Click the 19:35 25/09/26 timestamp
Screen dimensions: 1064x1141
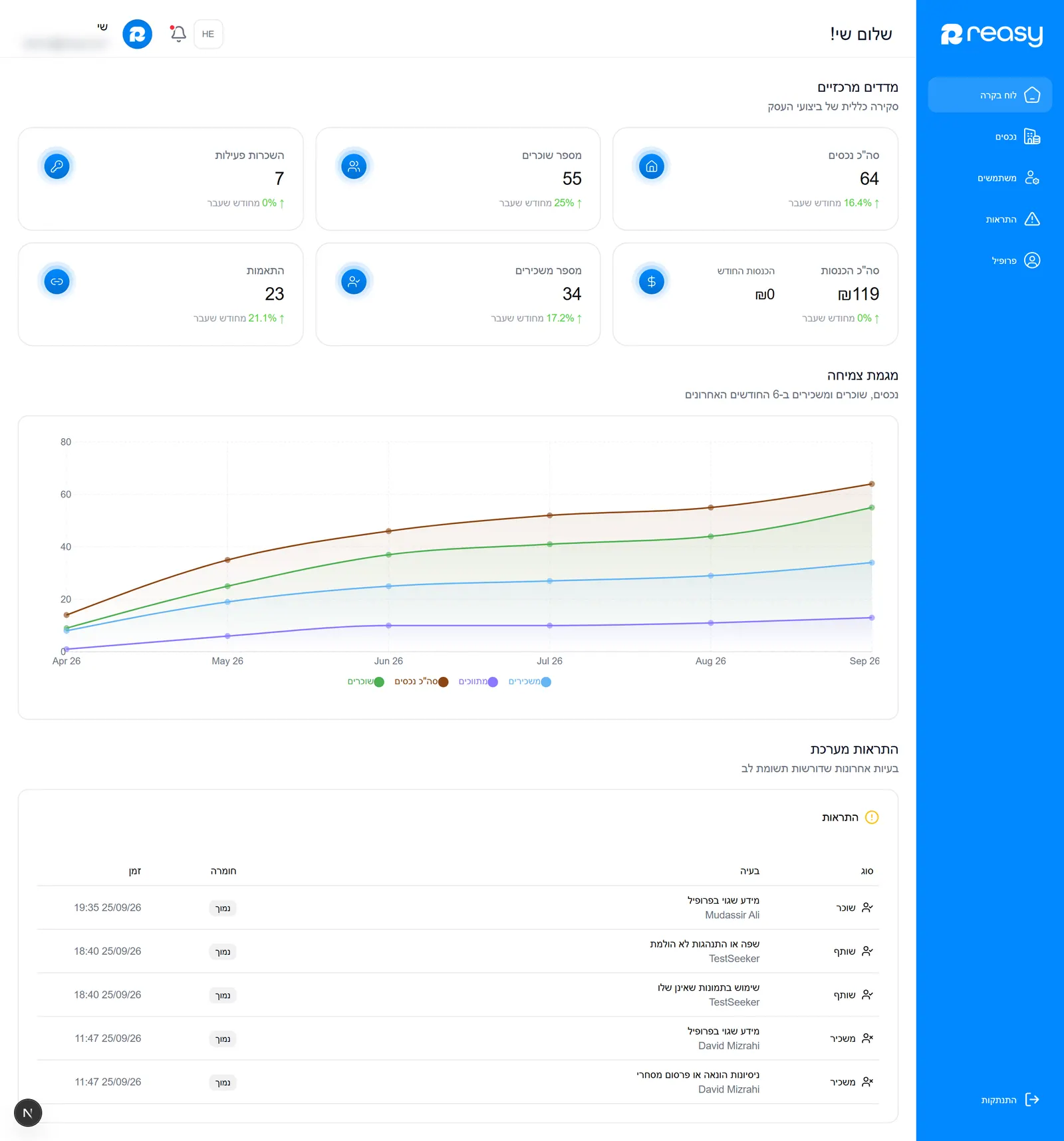point(108,908)
